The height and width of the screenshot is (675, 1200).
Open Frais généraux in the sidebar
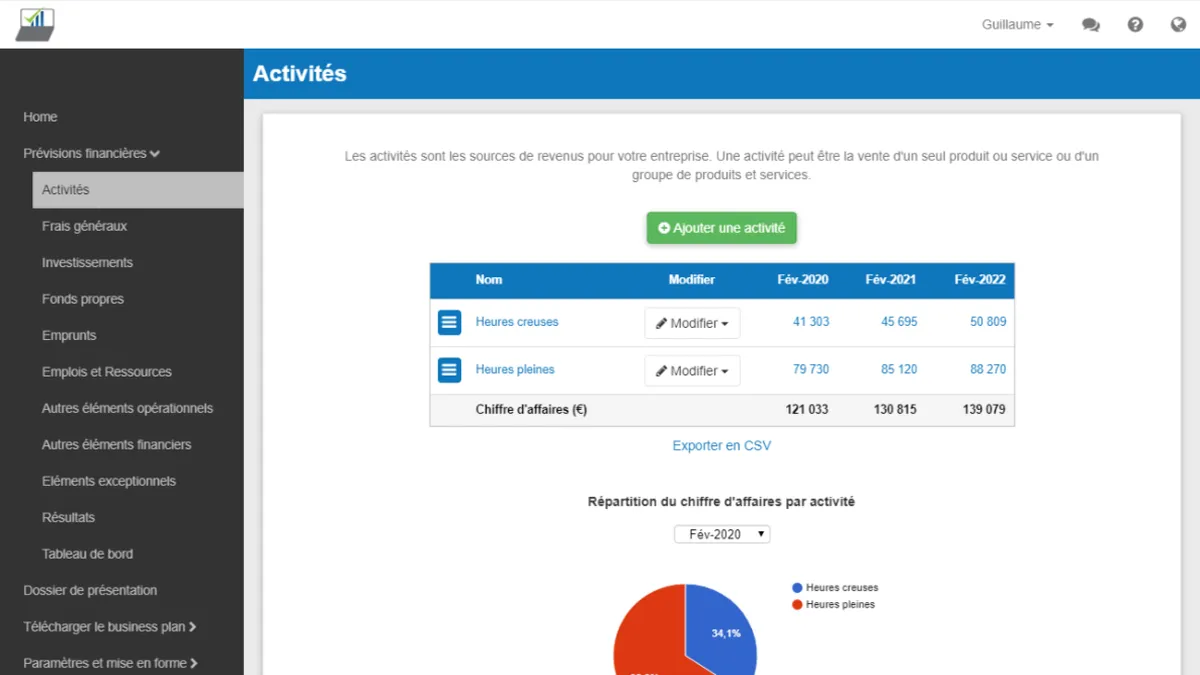coord(84,226)
